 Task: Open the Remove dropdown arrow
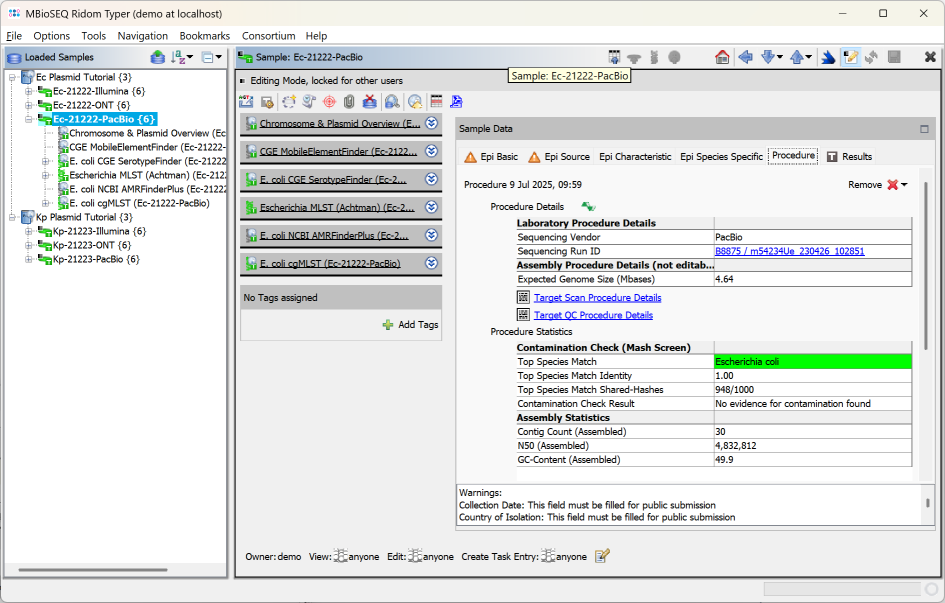(904, 185)
